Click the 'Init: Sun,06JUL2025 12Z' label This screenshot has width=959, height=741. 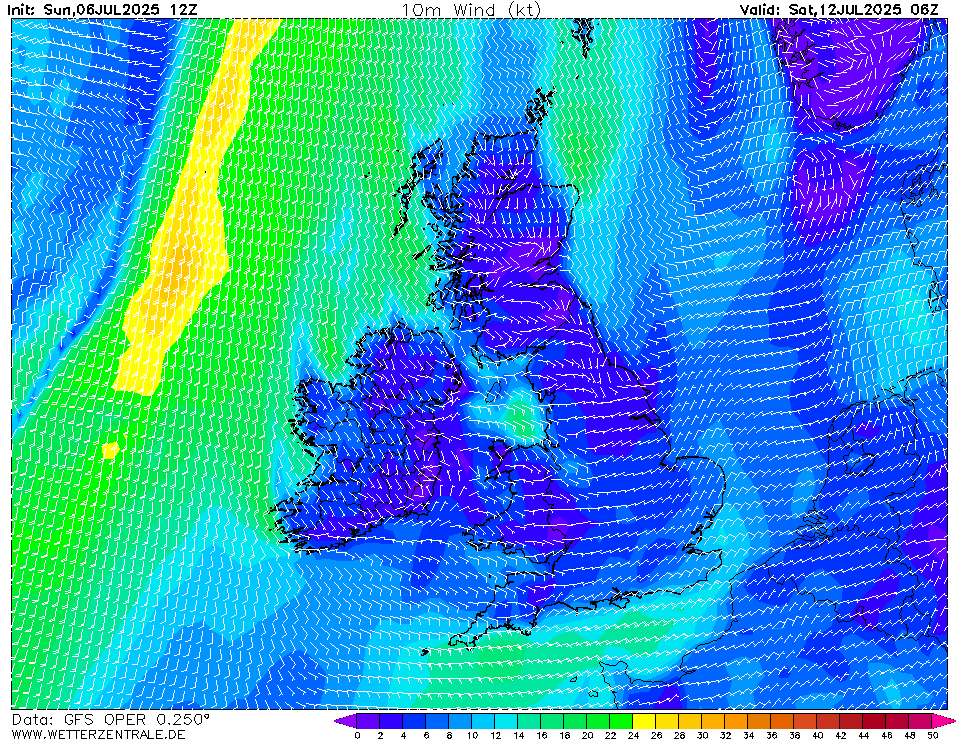(102, 9)
